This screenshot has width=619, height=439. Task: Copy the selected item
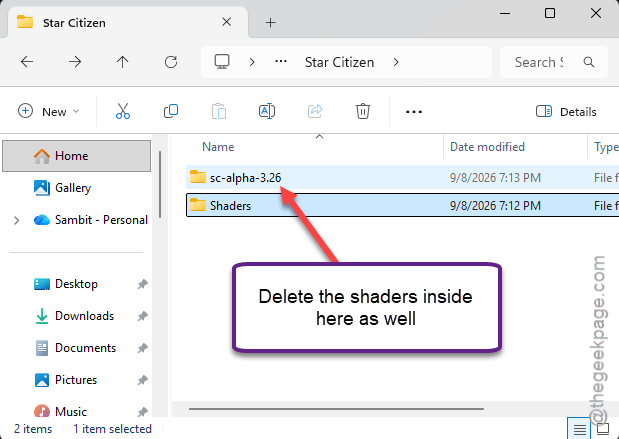click(171, 111)
